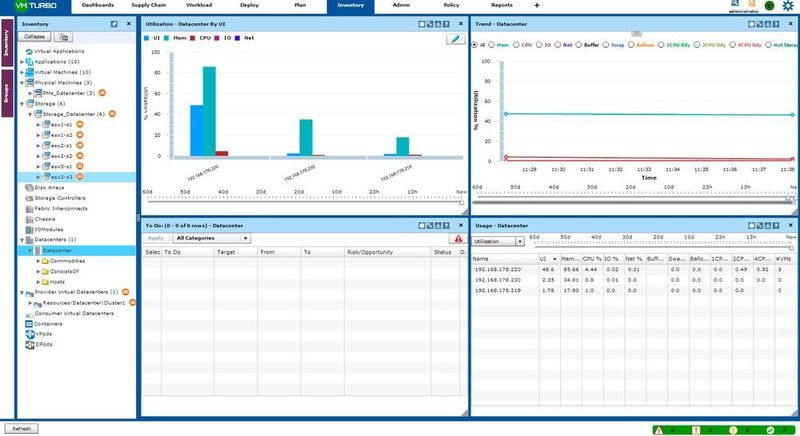Click the tree view icon beside Collapse
Viewport: 800px width, 436px height.
point(63,37)
